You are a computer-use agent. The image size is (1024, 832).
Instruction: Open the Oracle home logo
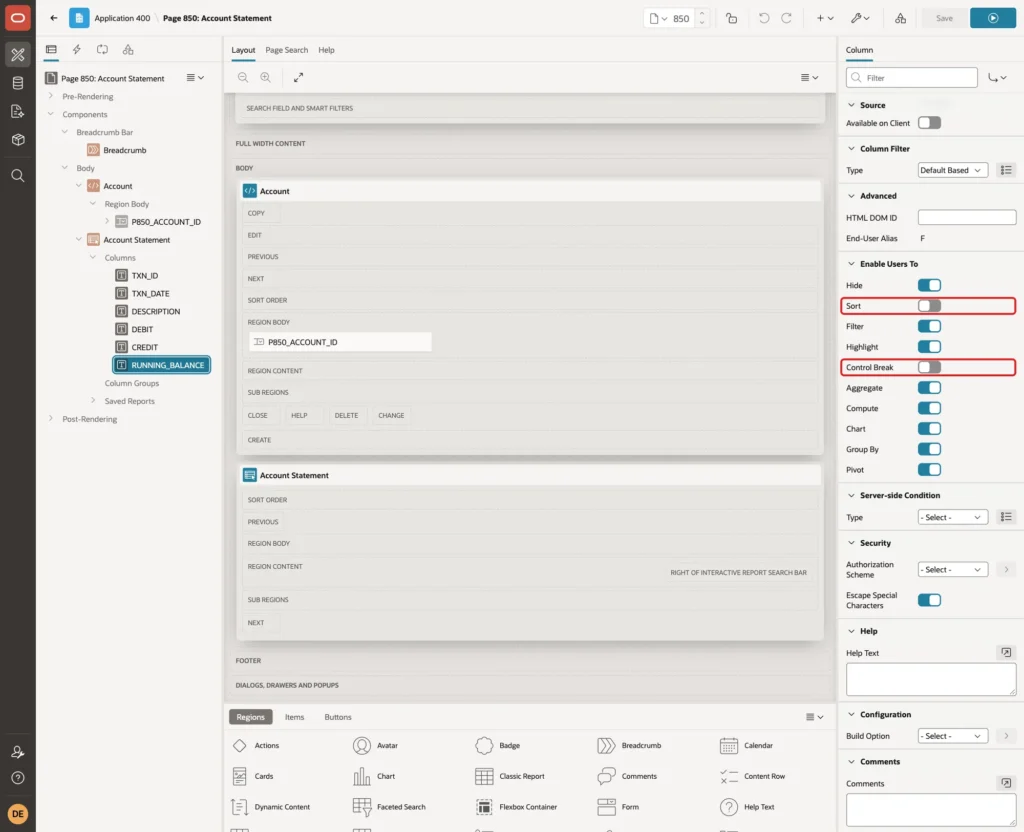18,18
